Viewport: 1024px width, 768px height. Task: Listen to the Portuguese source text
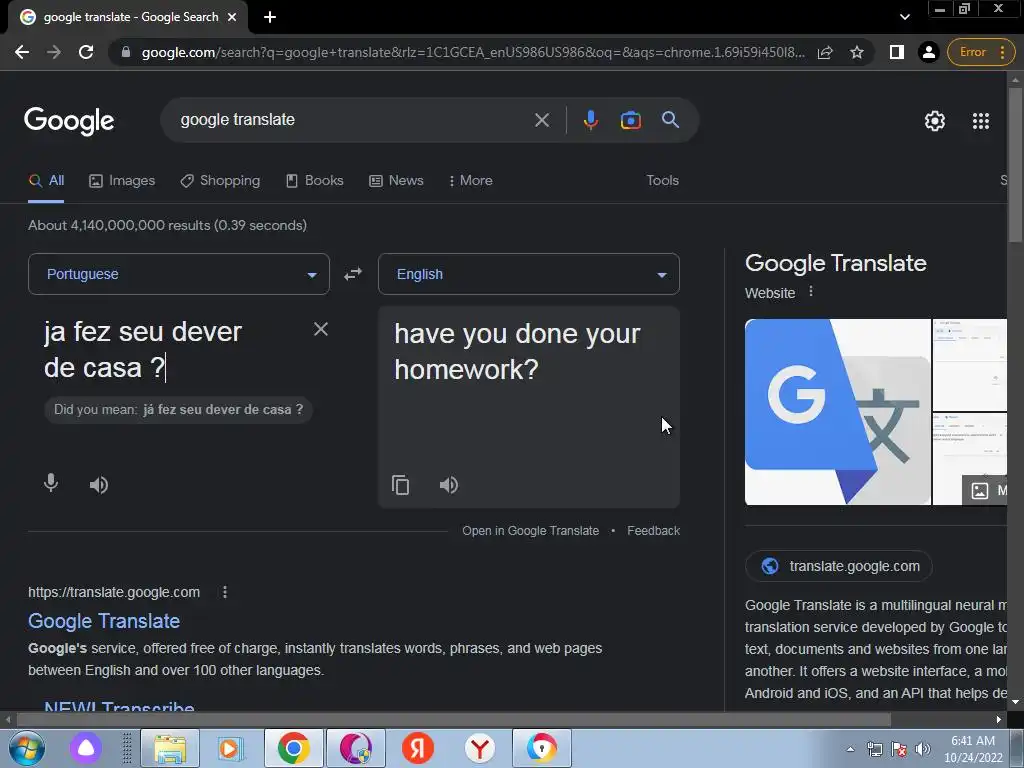tap(99, 485)
